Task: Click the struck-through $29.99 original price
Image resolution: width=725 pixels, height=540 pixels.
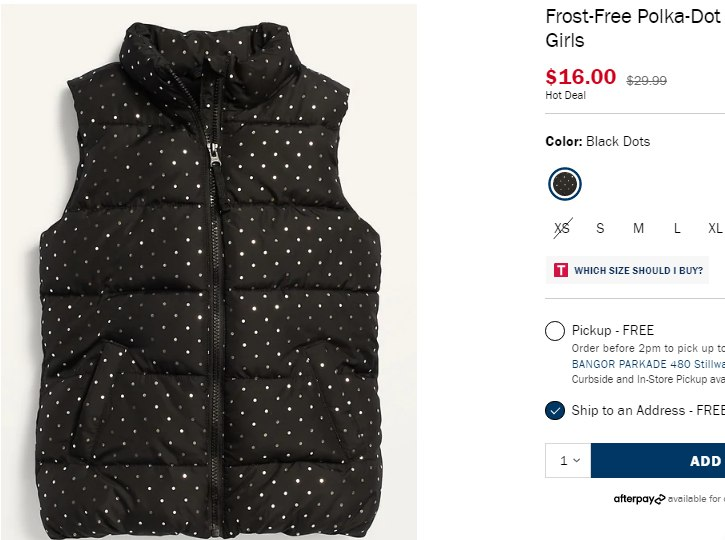Action: coord(647,80)
